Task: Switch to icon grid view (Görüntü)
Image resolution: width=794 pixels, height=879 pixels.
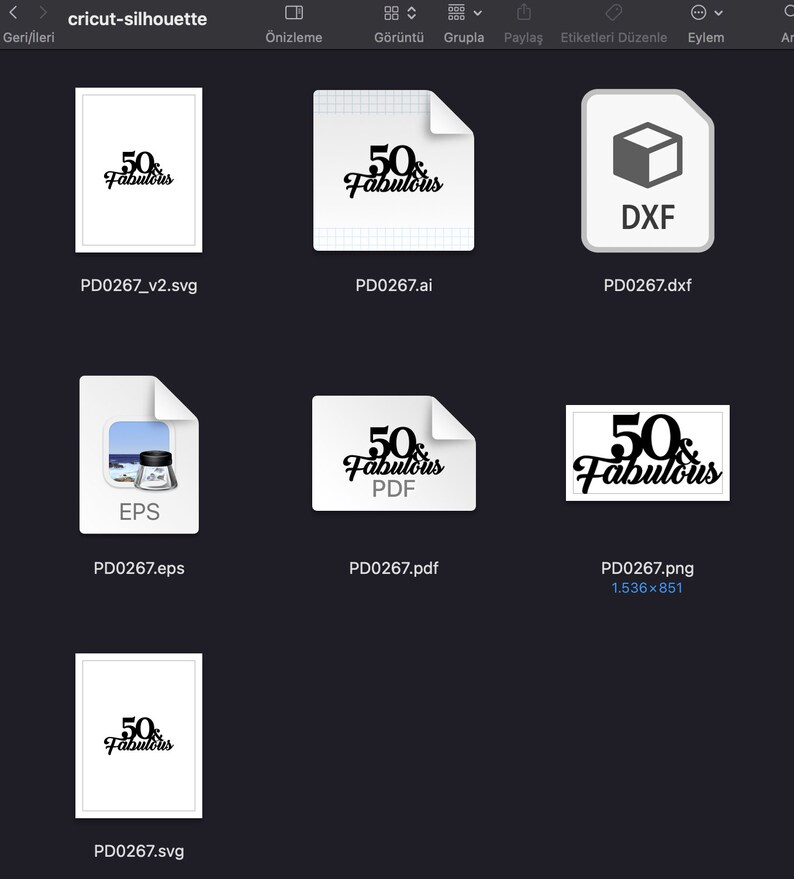Action: click(x=391, y=13)
